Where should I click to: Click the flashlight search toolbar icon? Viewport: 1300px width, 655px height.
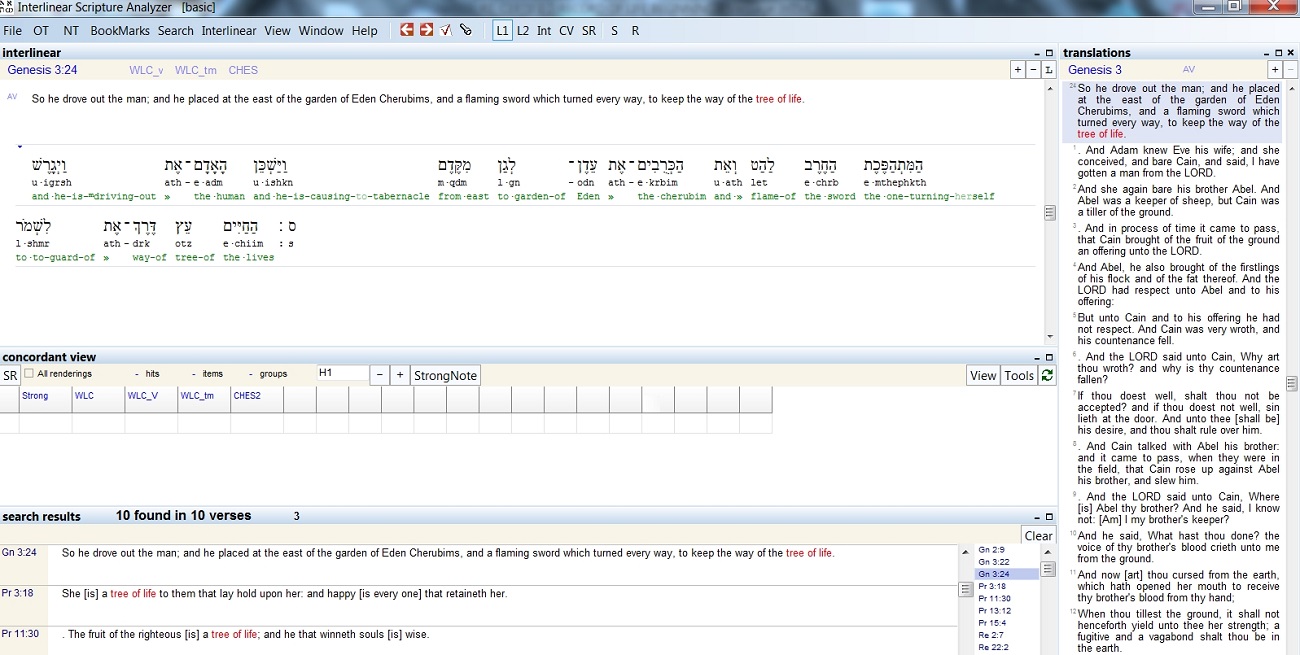pyautogui.click(x=466, y=30)
